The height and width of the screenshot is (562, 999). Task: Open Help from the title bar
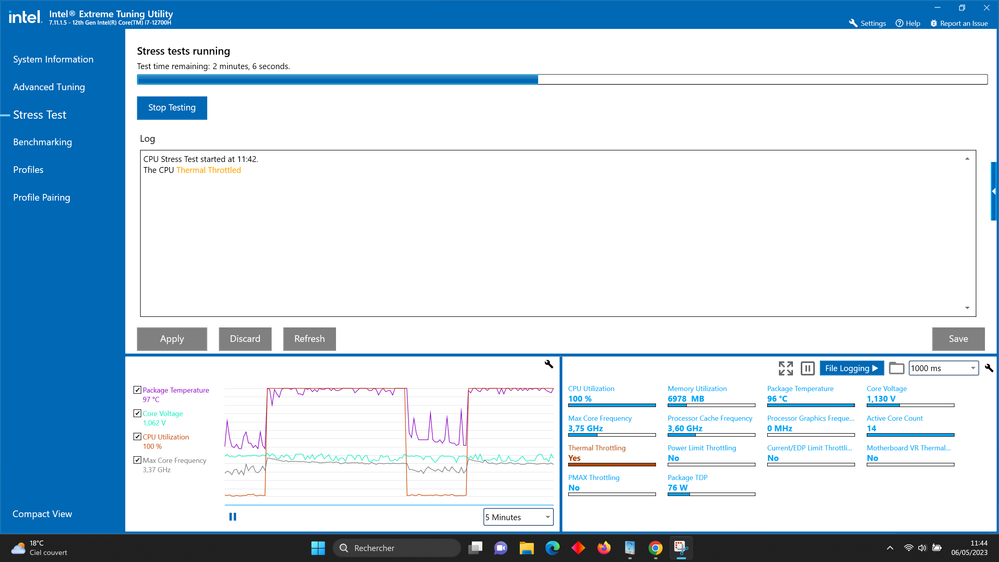click(x=908, y=23)
